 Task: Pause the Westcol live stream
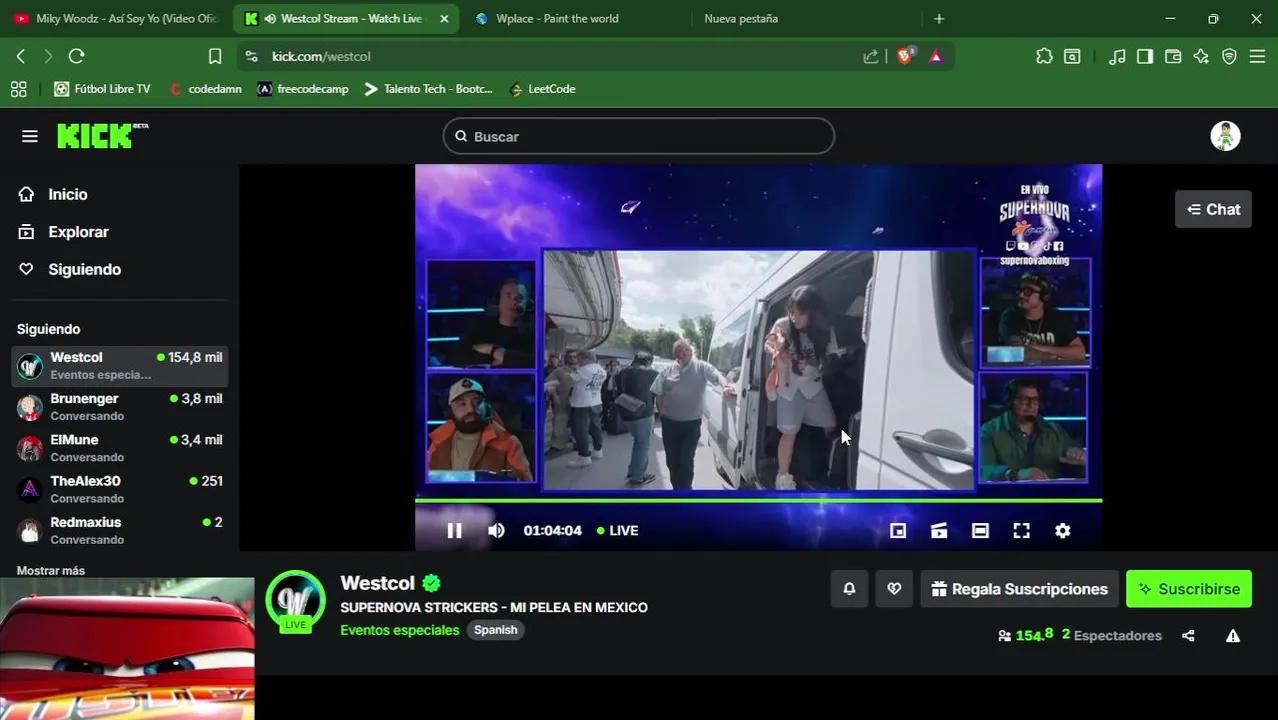[454, 531]
